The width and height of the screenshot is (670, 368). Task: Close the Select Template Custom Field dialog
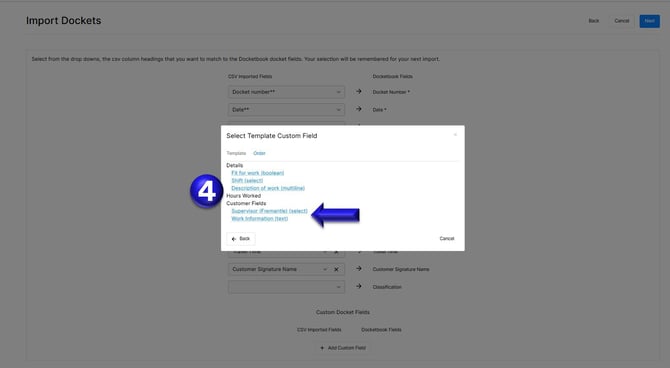pyautogui.click(x=455, y=135)
